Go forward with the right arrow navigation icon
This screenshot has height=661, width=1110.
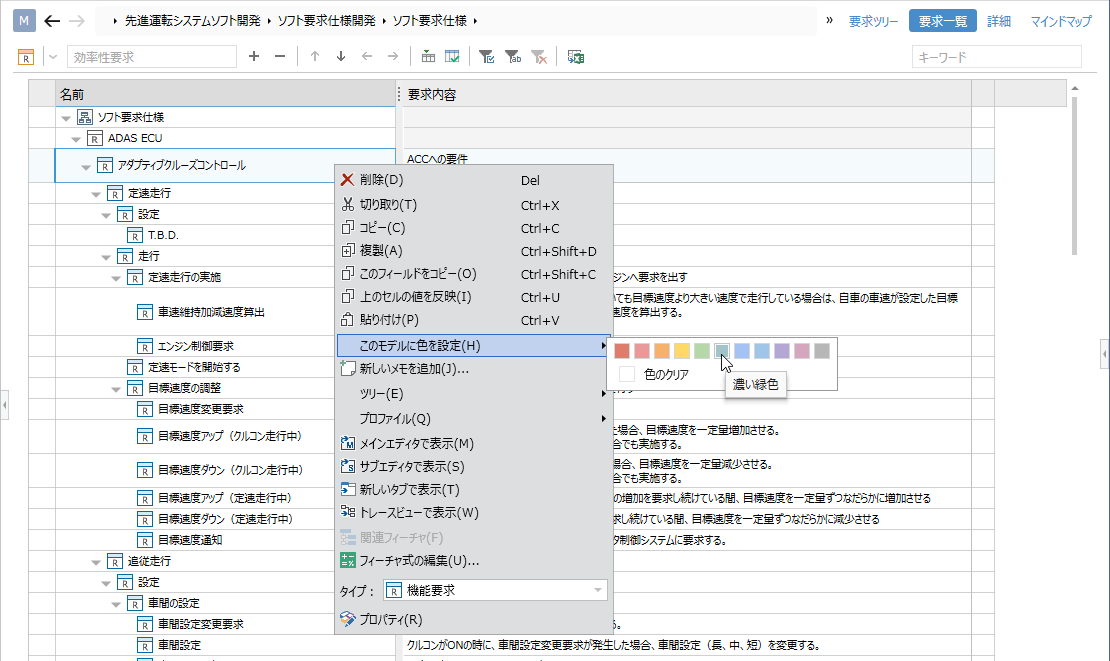tap(76, 21)
